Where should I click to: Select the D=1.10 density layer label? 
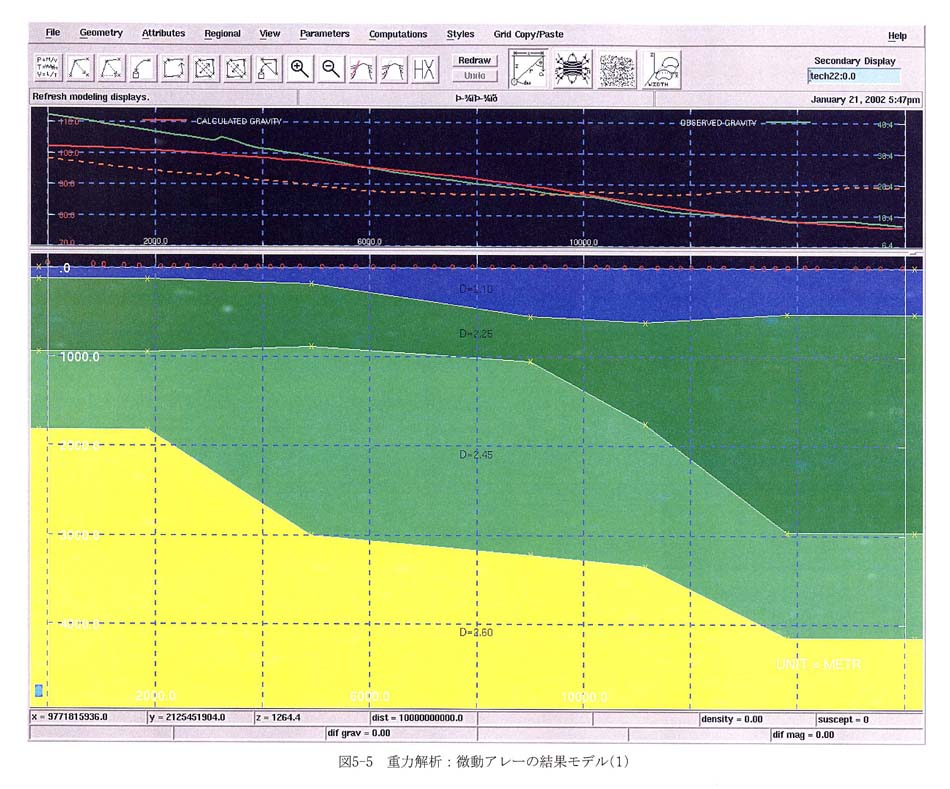point(476,289)
